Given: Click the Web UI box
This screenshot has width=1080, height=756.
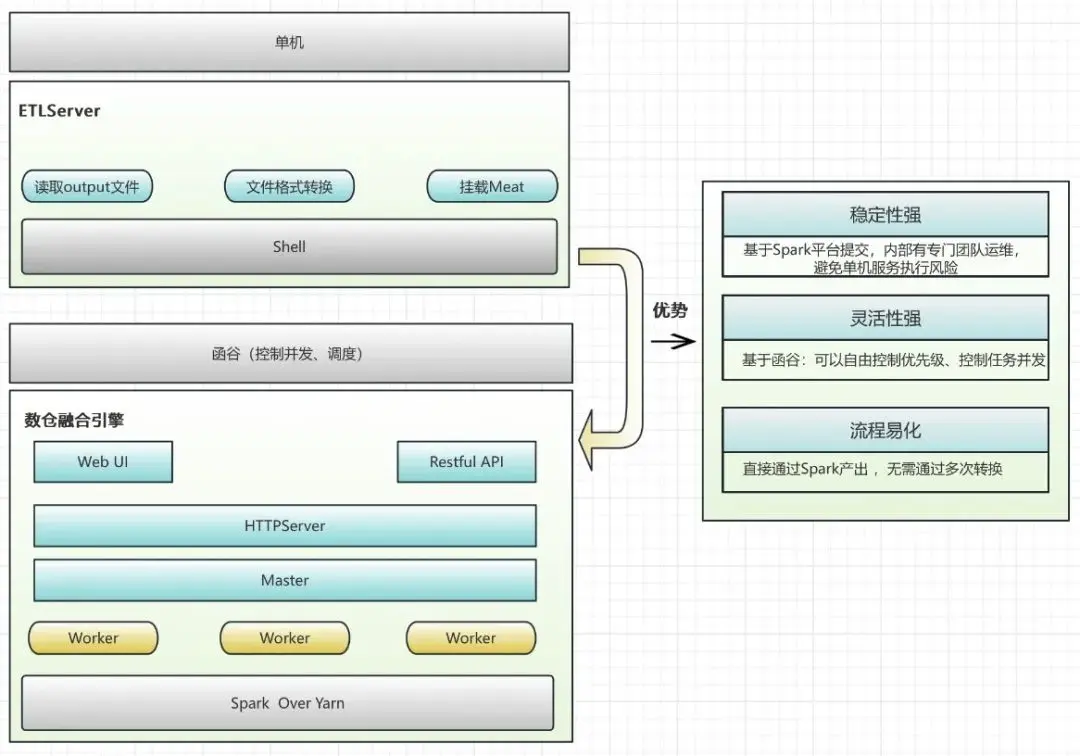Looking at the screenshot, I should 103,462.
